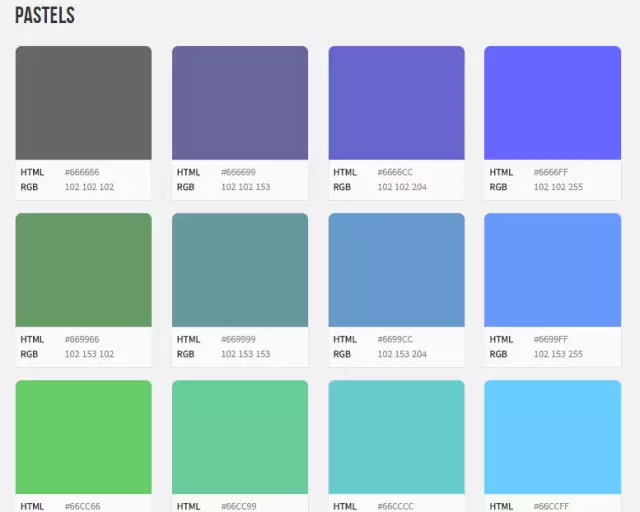640x512 pixels.
Task: Click the gray #666666 color swatch
Action: pyautogui.click(x=83, y=103)
